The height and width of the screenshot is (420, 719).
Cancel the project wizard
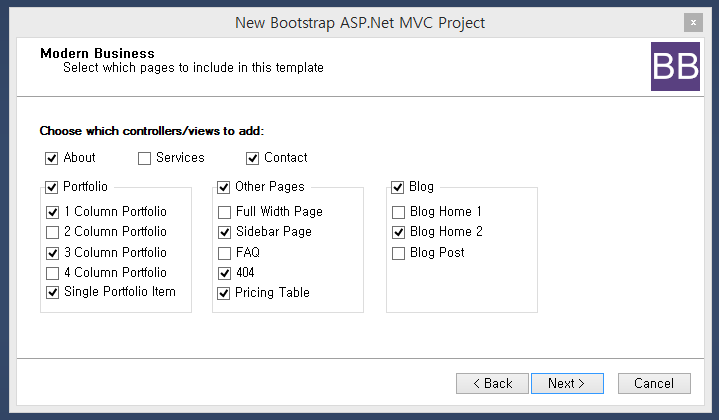click(x=654, y=383)
